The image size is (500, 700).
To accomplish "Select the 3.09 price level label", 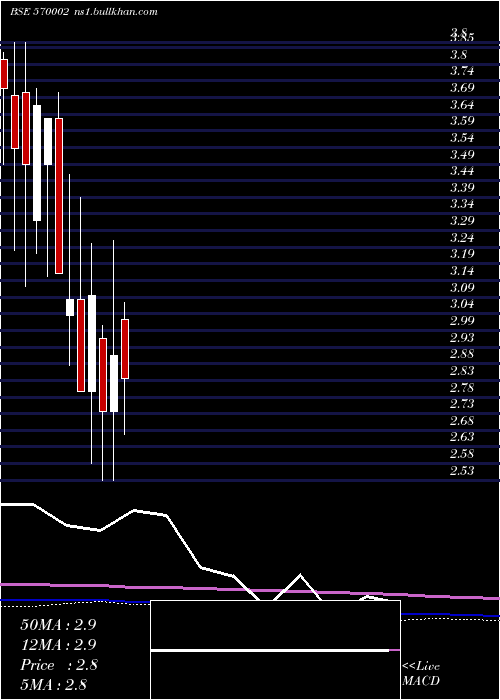I will point(462,288).
